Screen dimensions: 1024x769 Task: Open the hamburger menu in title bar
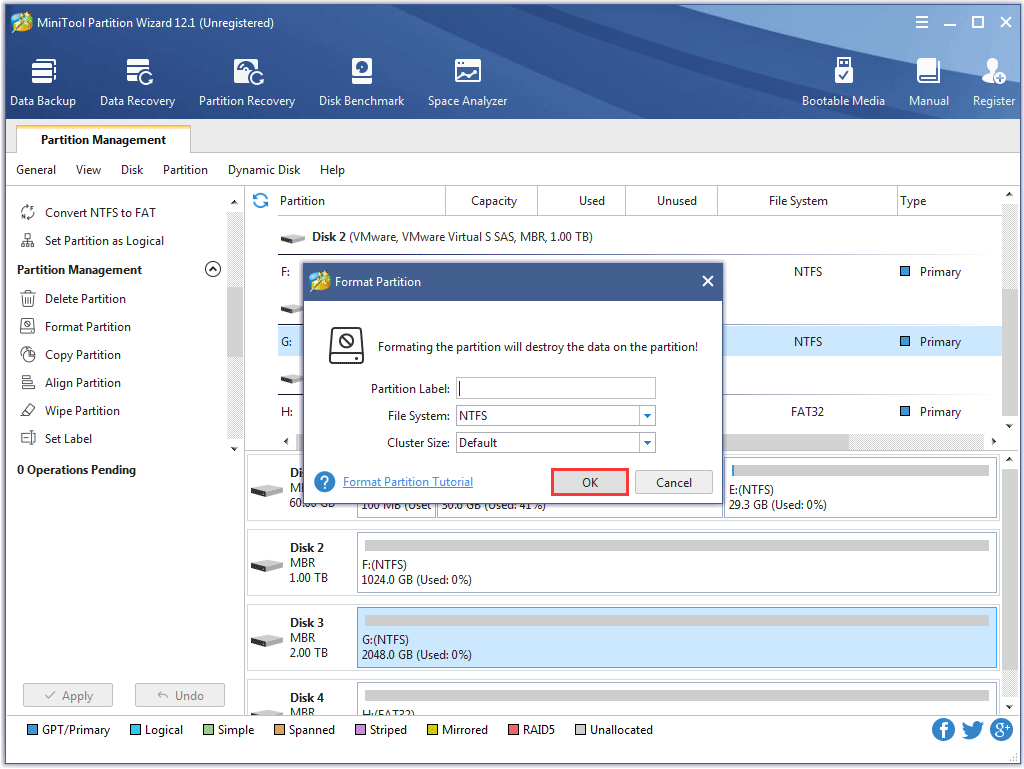click(921, 23)
